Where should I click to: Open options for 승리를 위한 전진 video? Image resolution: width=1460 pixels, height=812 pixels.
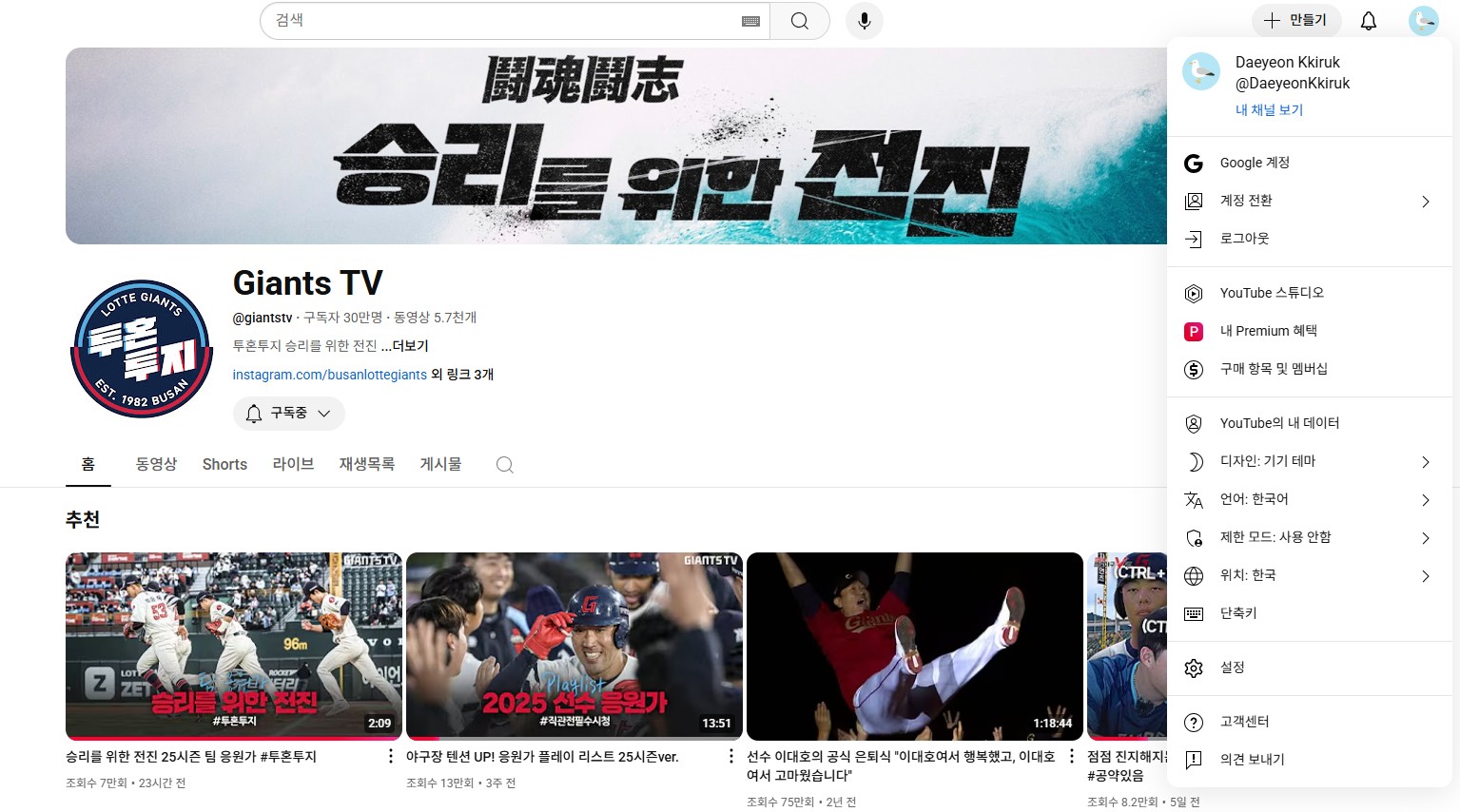[x=390, y=756]
